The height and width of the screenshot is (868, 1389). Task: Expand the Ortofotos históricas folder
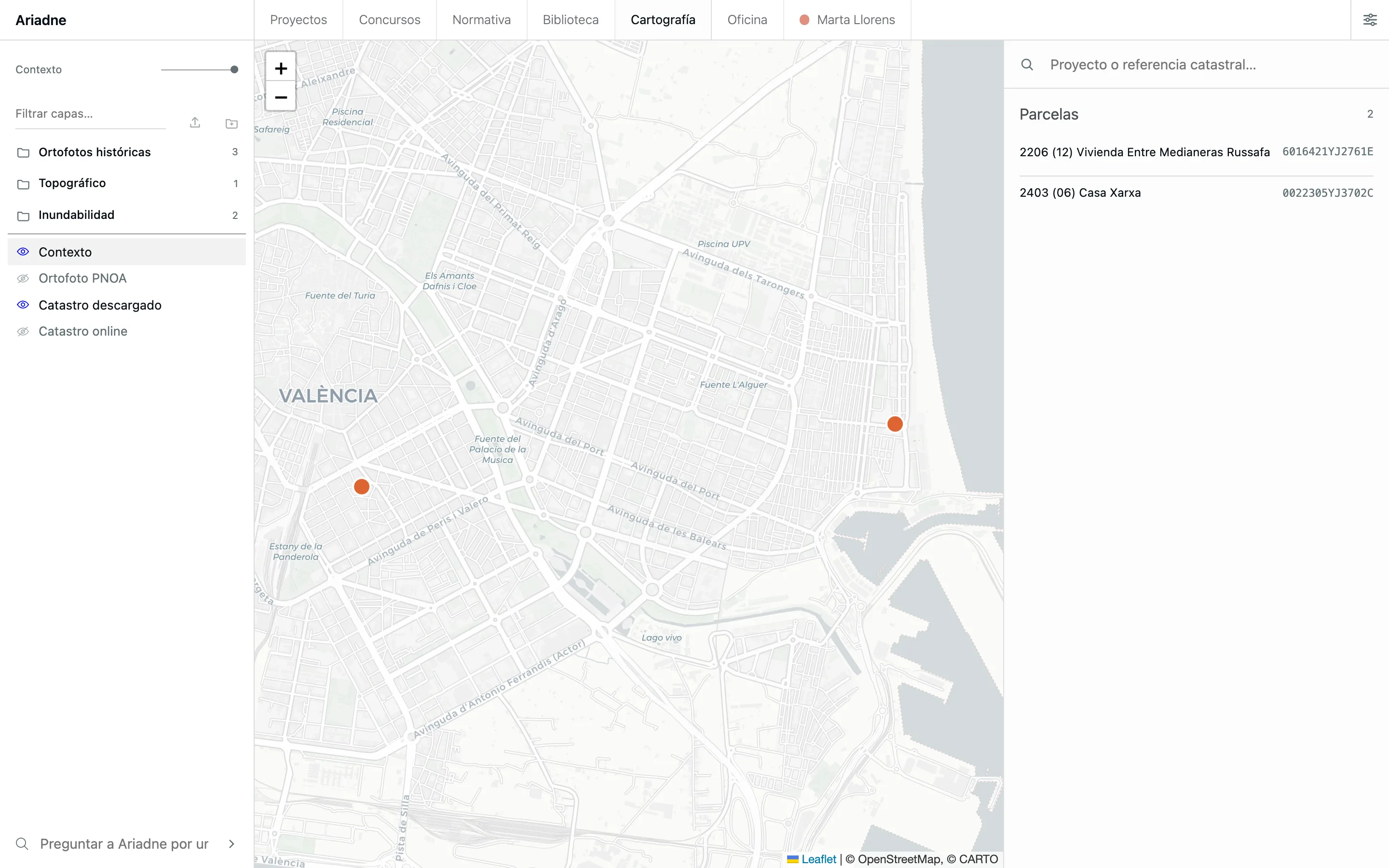tap(127, 152)
